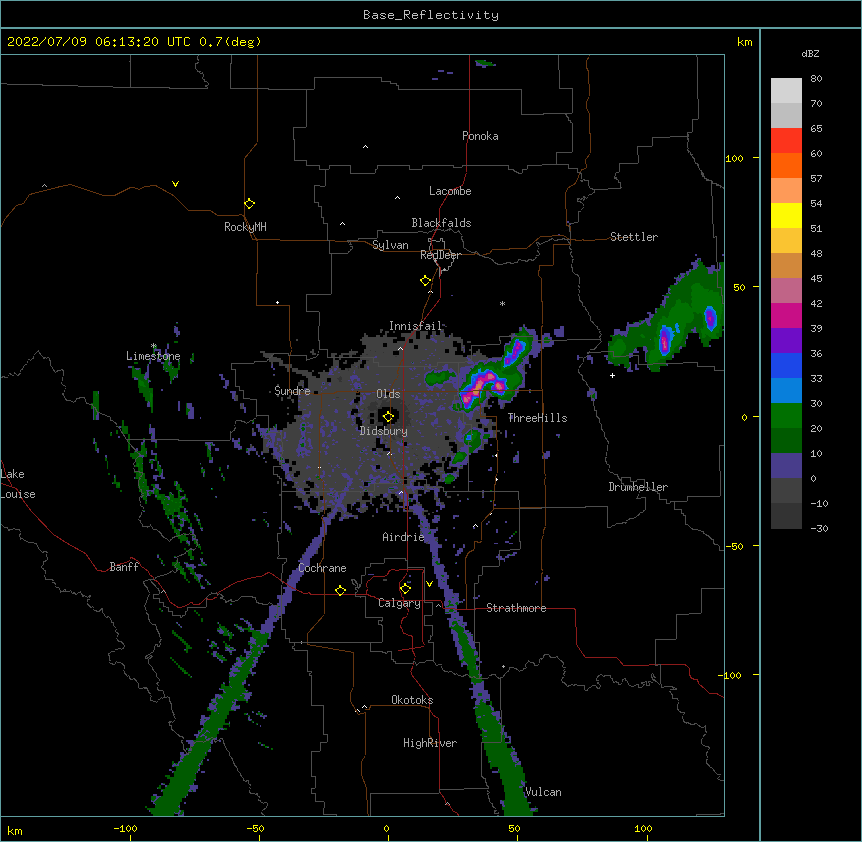Click the radar-site diamond between Olds and Didsbury

[x=388, y=417]
